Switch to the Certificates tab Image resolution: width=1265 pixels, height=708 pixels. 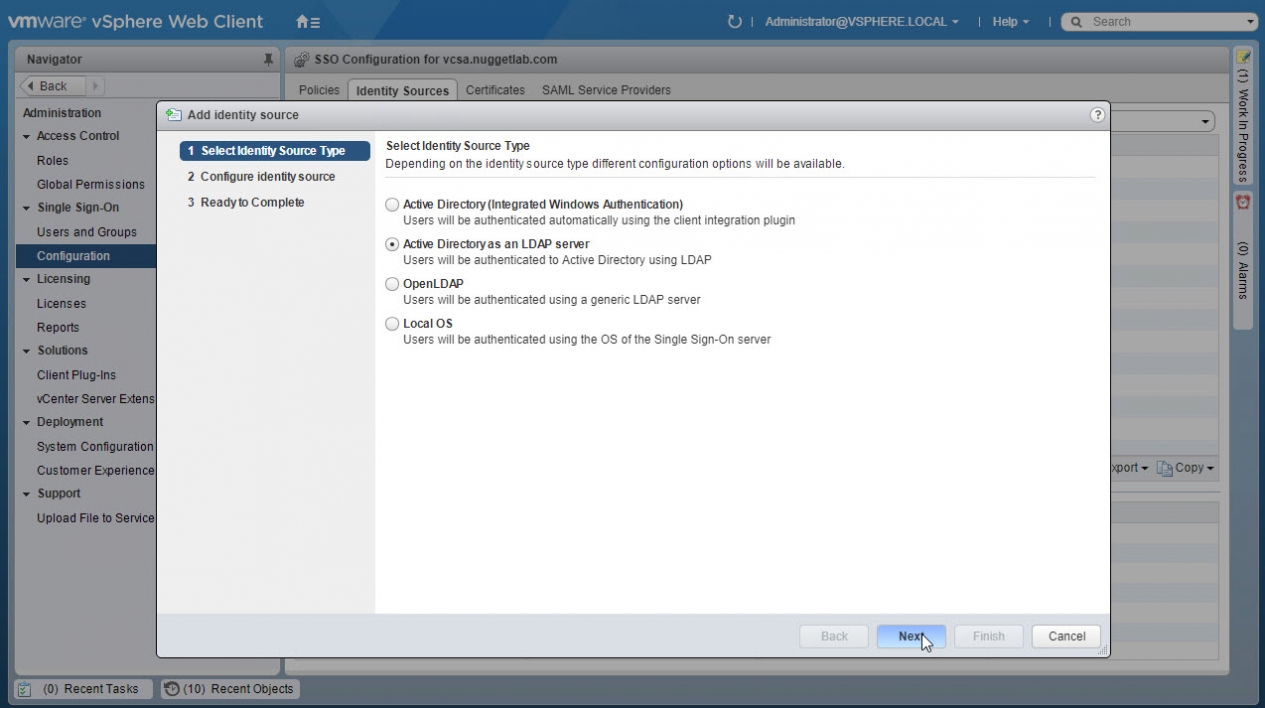[x=495, y=90]
